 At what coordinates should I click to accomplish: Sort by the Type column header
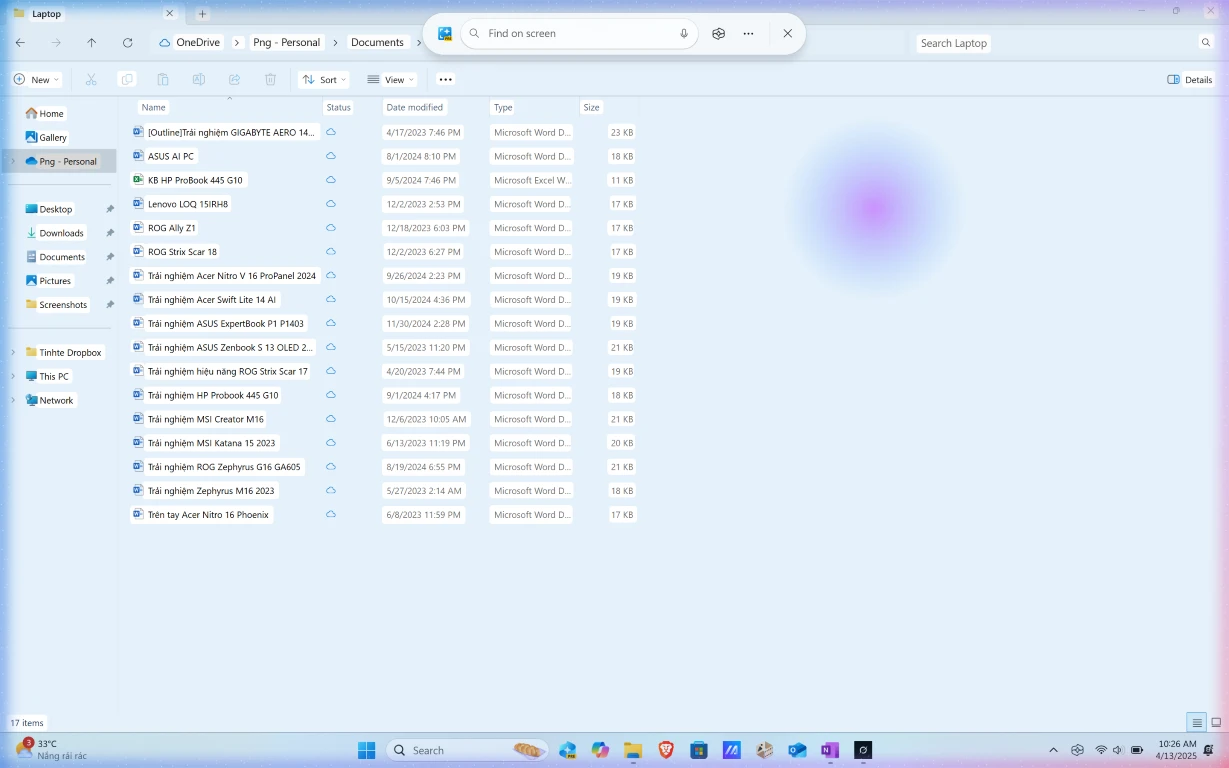[x=503, y=107]
